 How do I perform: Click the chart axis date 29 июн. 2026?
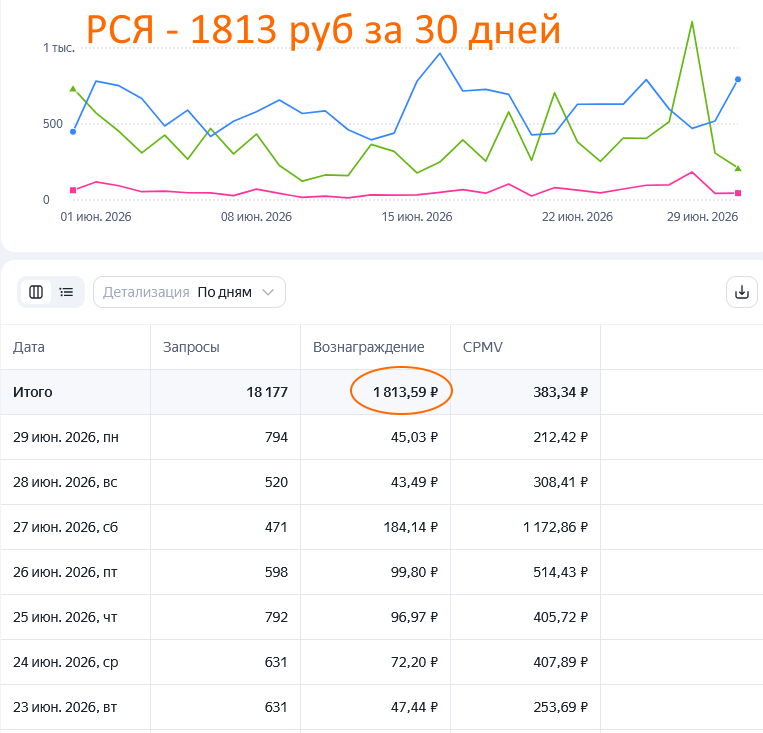pyautogui.click(x=703, y=217)
